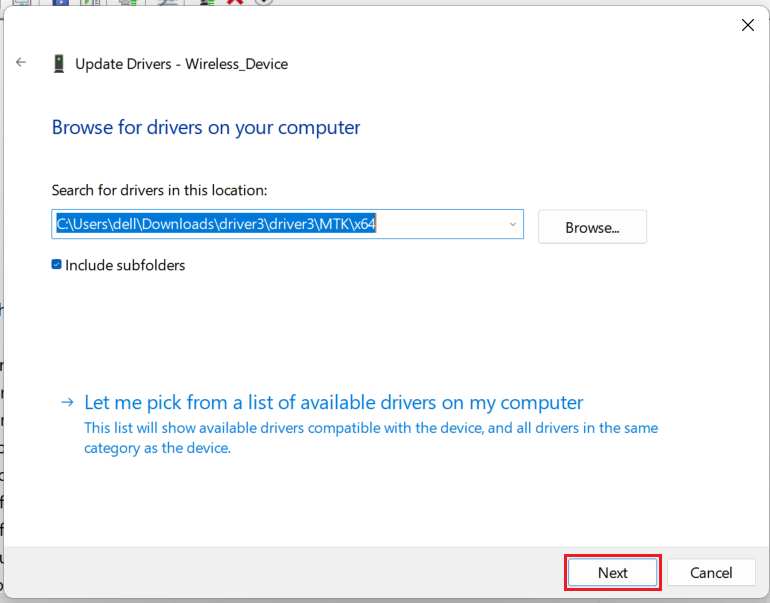Click the Next button
This screenshot has width=770, height=603.
612,573
